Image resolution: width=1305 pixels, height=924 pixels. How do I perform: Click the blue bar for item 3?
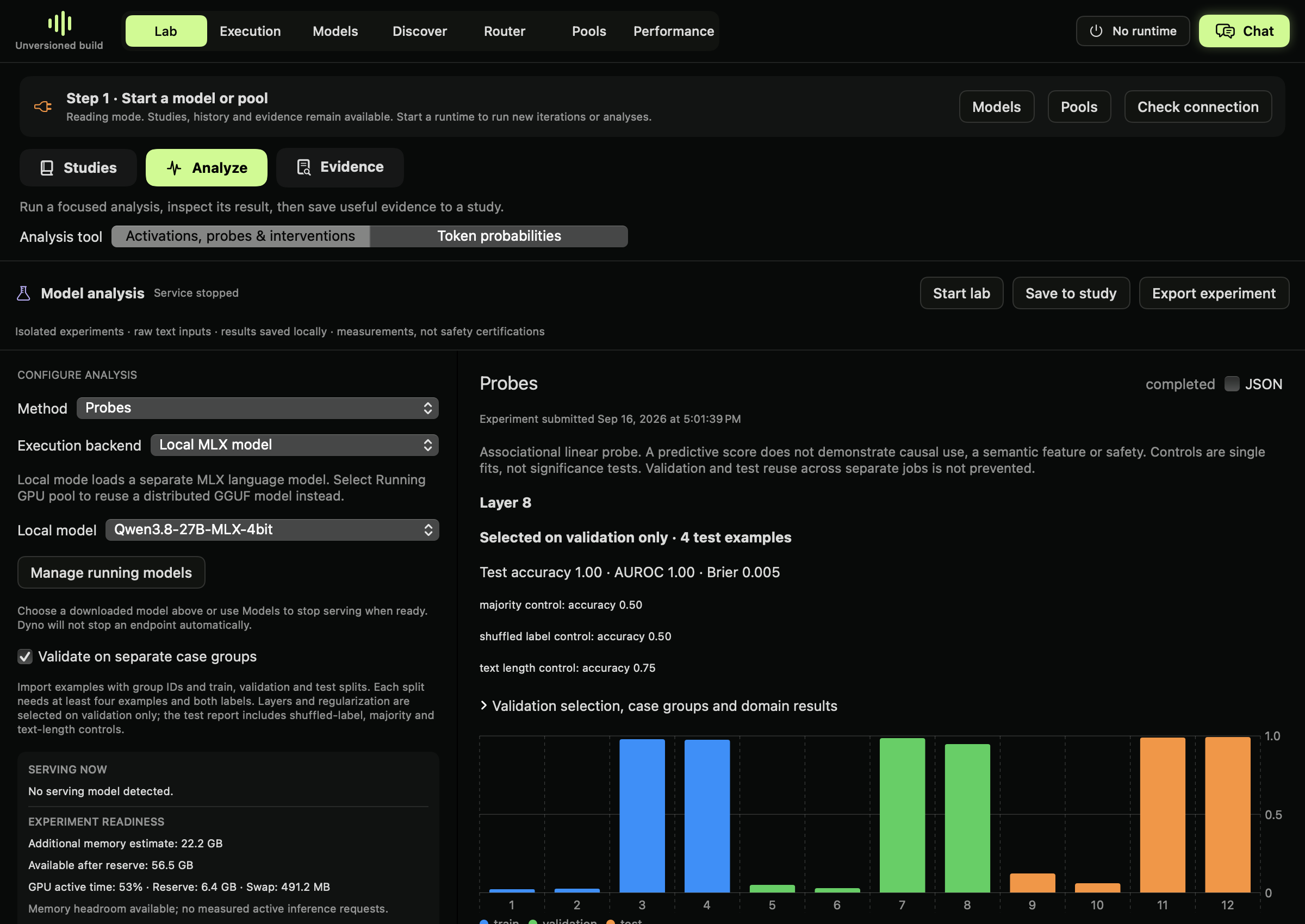pos(642,816)
